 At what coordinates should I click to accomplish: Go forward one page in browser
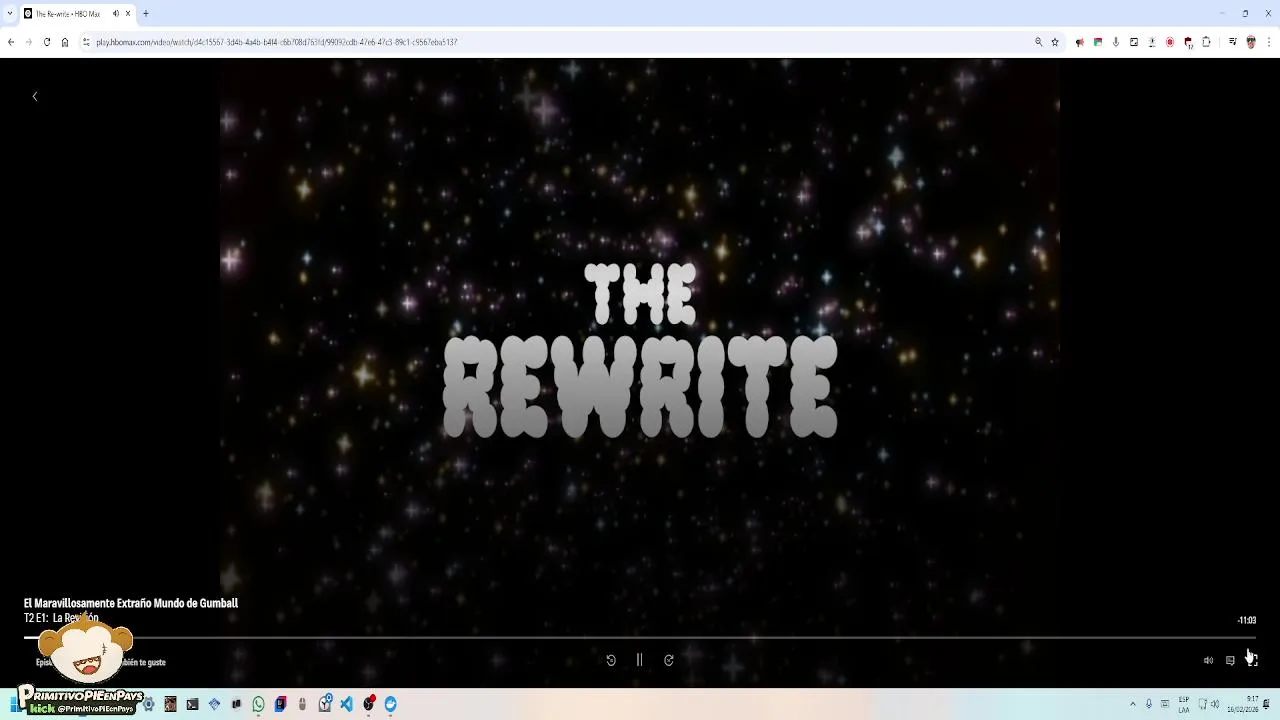pyautogui.click(x=28, y=42)
